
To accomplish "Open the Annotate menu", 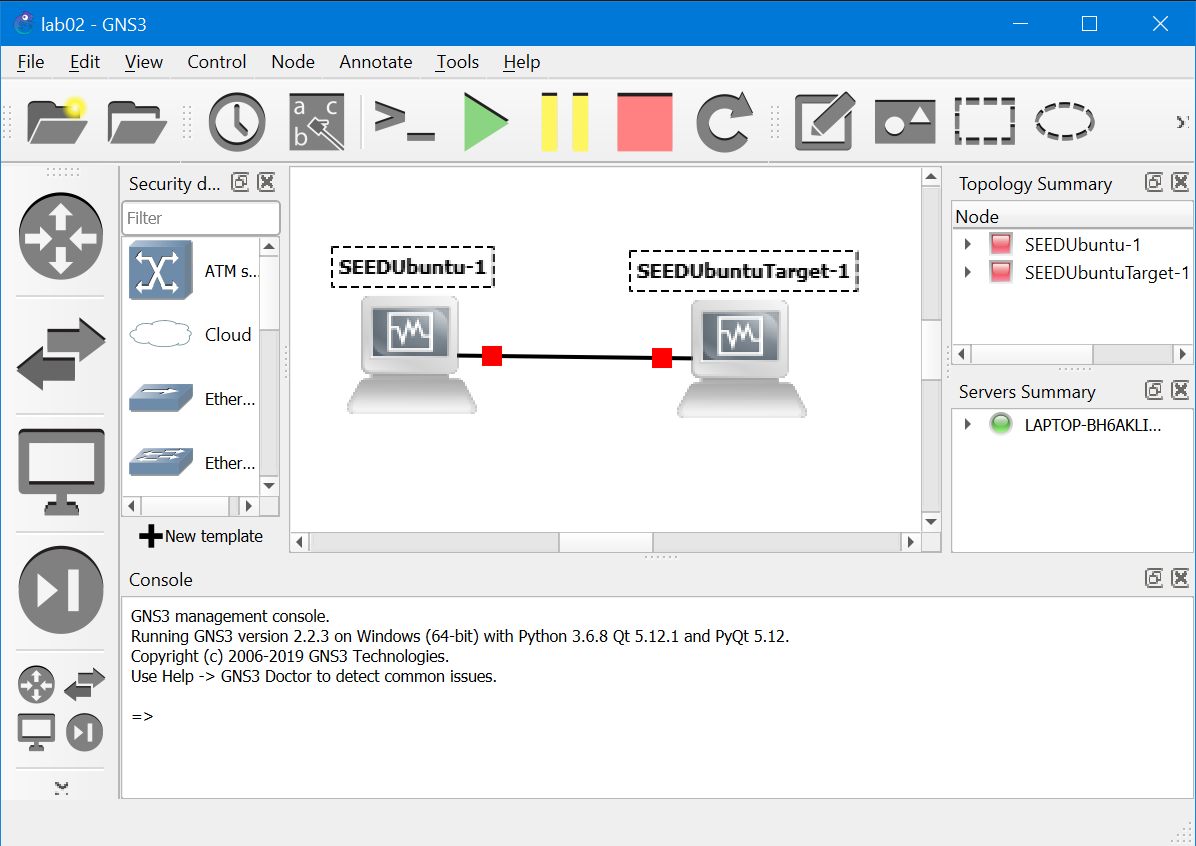I will coord(375,62).
